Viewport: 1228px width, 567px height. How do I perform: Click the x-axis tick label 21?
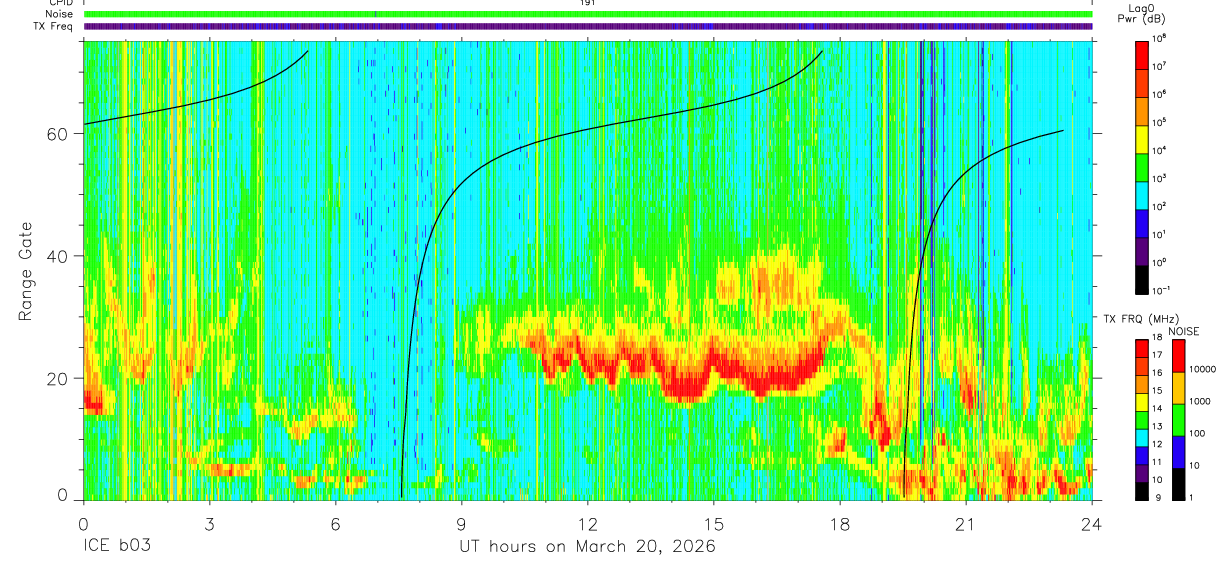pos(965,524)
